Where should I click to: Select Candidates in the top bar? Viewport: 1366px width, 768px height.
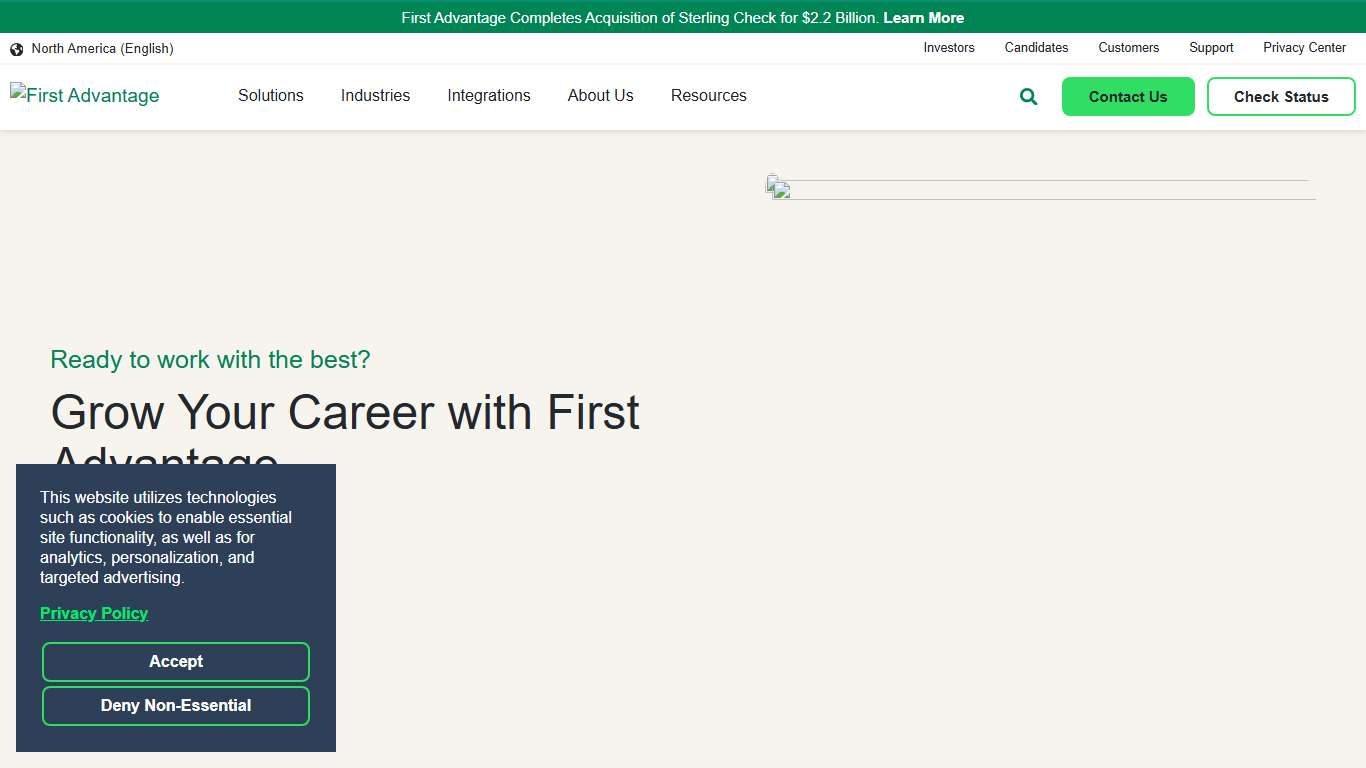click(1036, 48)
